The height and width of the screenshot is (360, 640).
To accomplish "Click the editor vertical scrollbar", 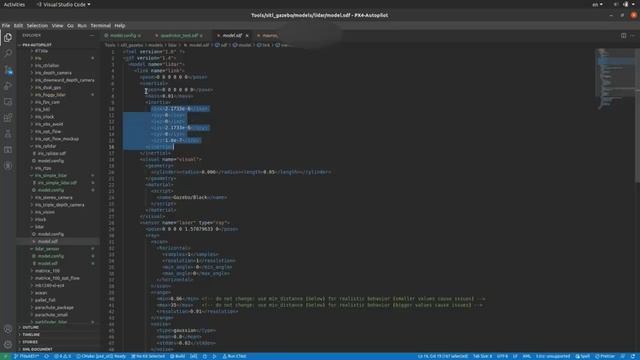I will coord(638,116).
